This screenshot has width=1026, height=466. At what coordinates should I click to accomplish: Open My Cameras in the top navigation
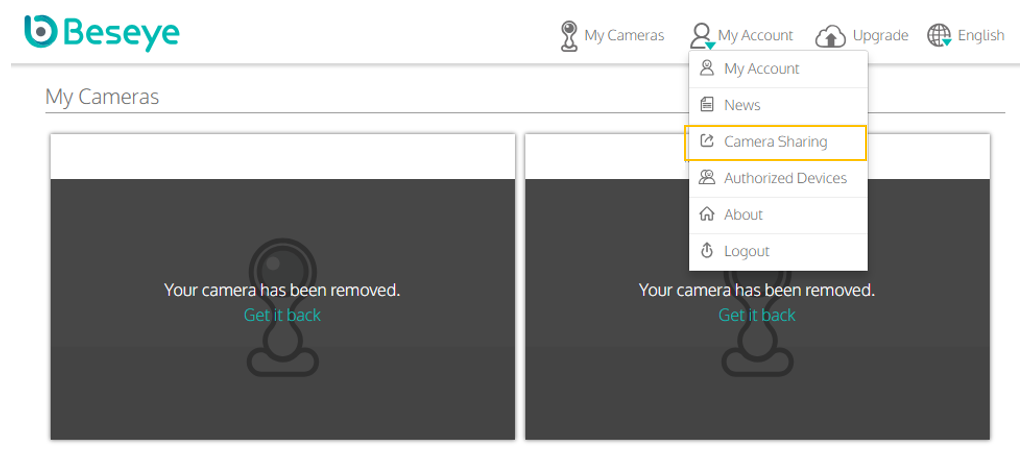612,35
